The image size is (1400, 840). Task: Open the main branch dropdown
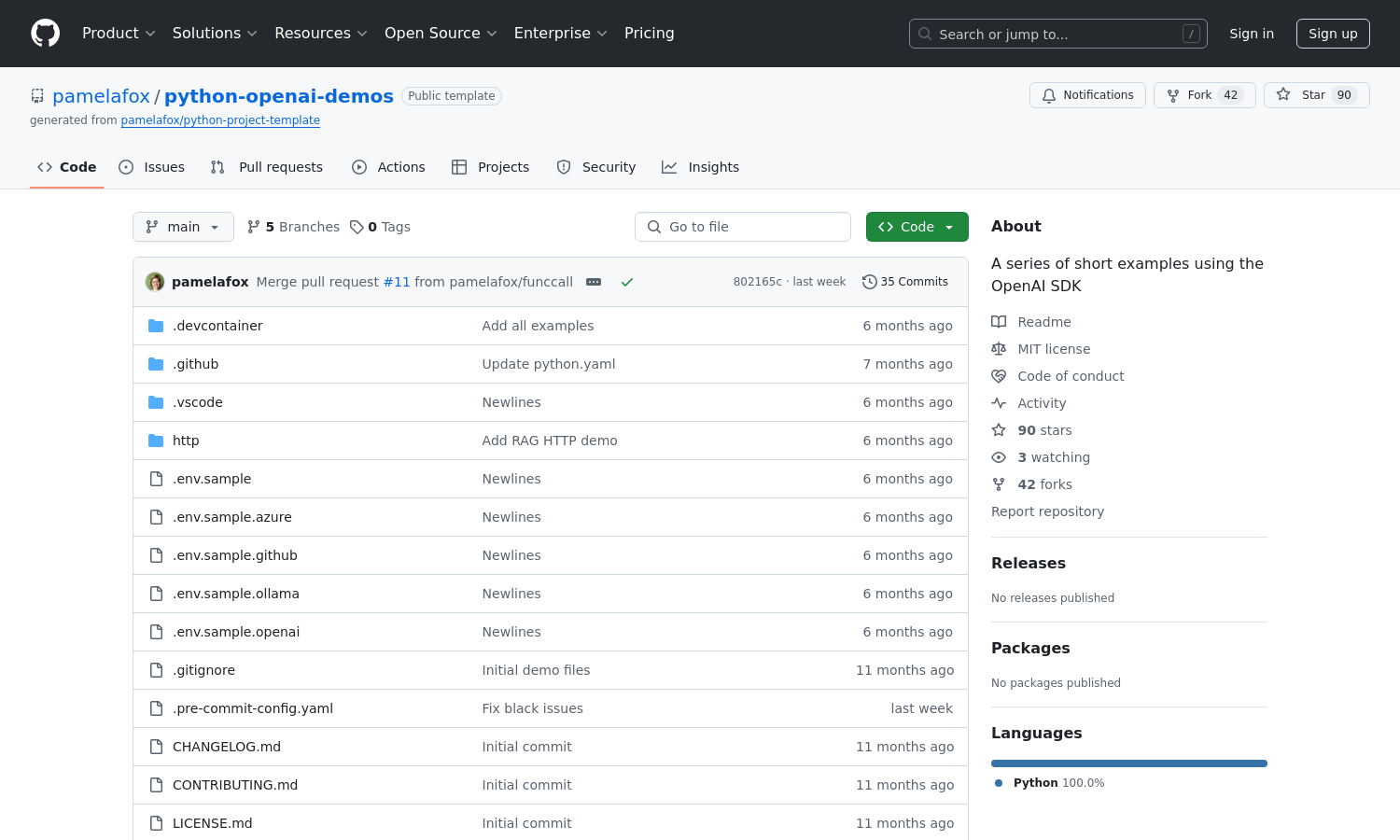183,227
